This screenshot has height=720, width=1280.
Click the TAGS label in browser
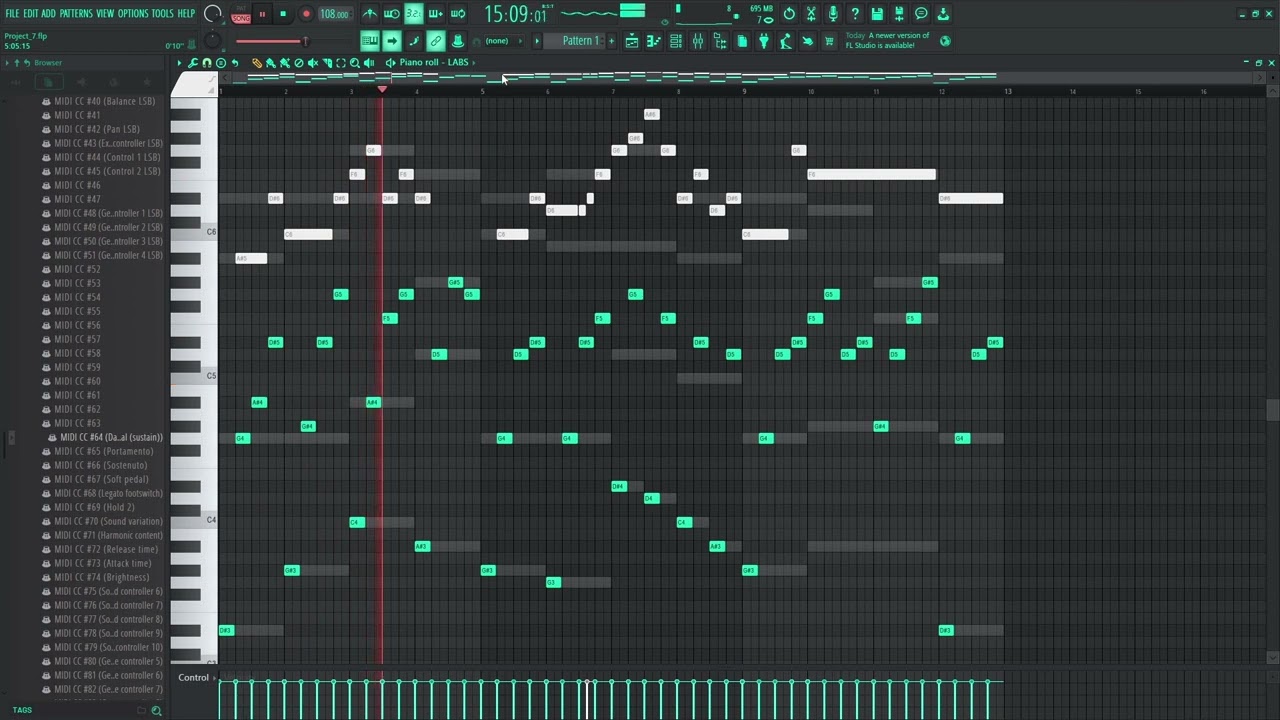pos(22,710)
